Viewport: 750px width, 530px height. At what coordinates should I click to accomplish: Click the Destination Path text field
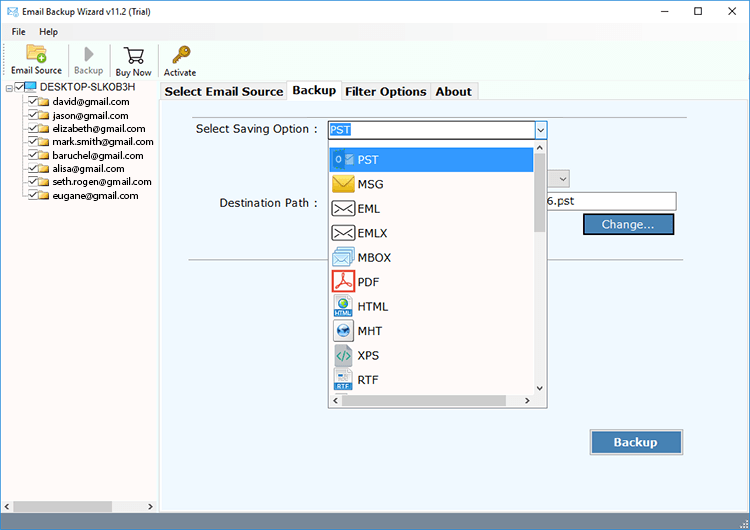(611, 201)
